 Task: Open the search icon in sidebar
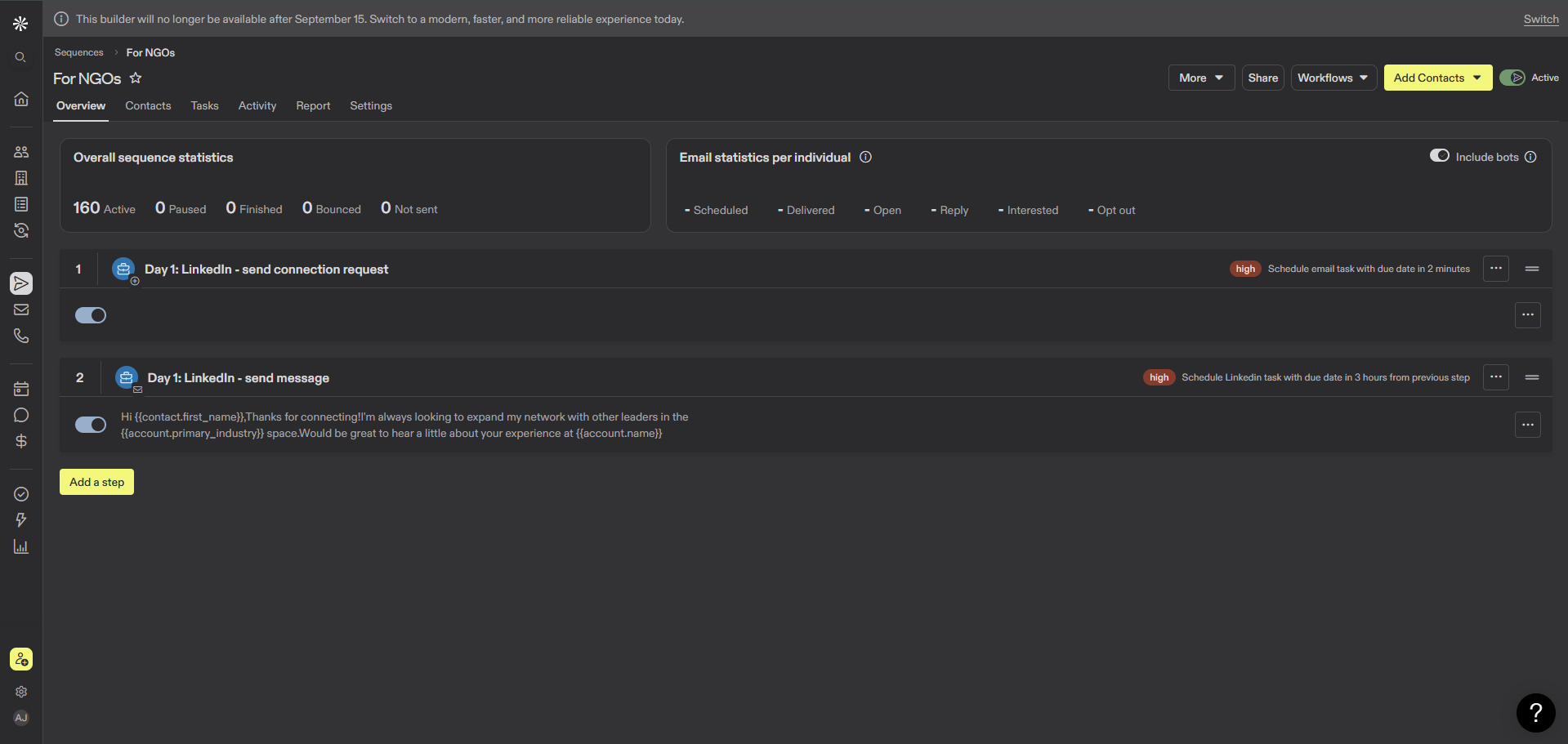[21, 57]
